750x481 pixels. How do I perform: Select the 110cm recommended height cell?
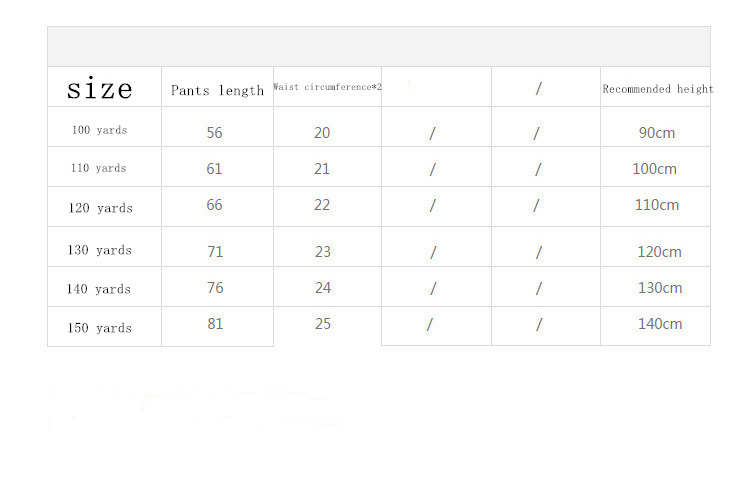[x=657, y=205]
